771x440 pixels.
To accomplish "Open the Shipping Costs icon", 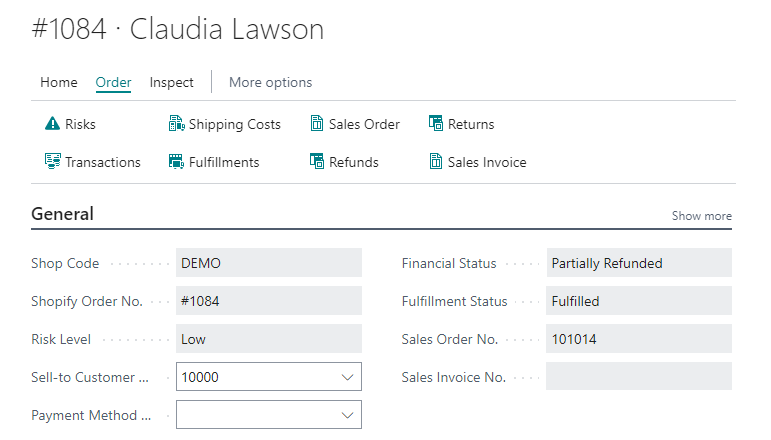I will pos(176,124).
